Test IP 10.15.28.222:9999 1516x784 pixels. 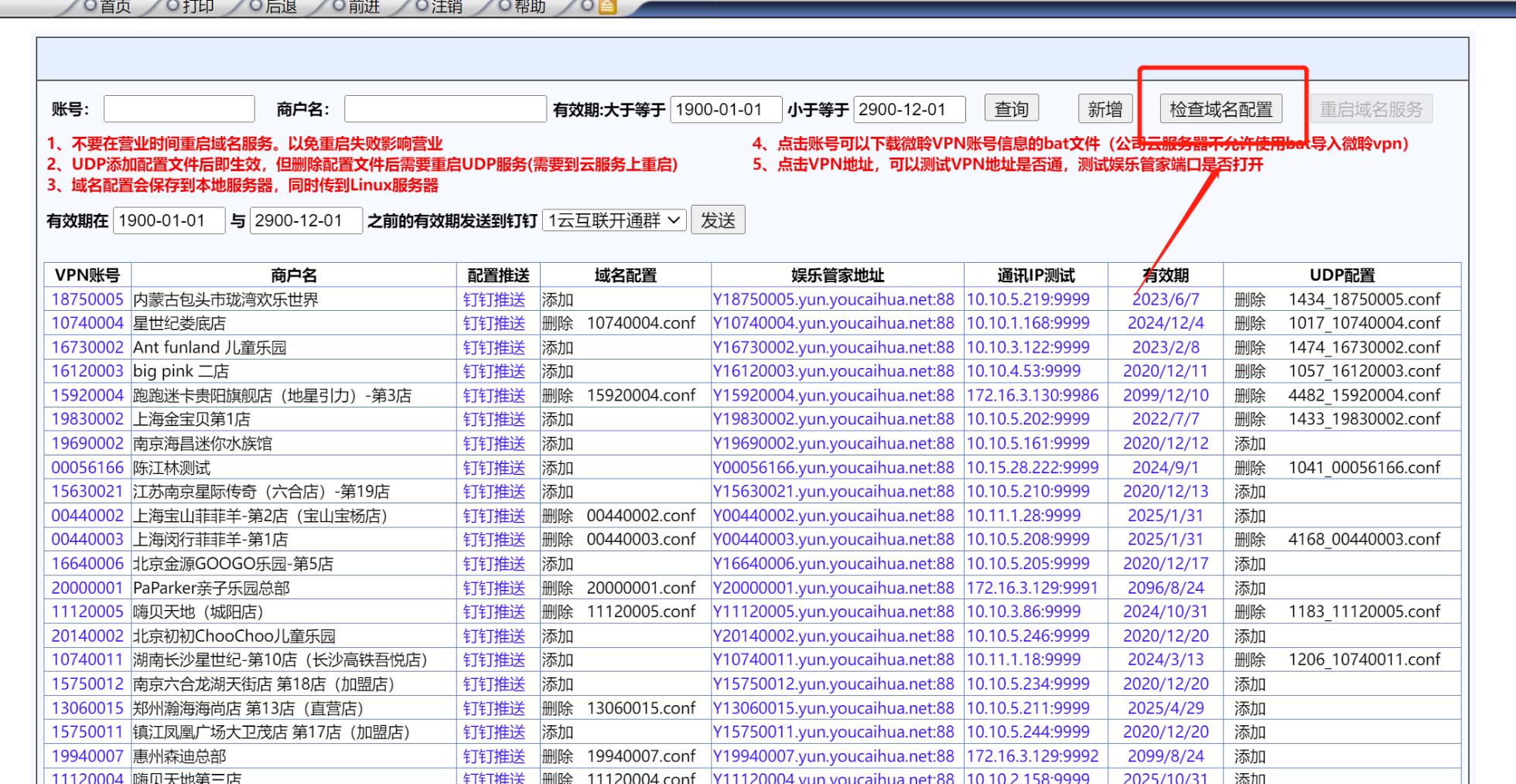[x=1033, y=467]
